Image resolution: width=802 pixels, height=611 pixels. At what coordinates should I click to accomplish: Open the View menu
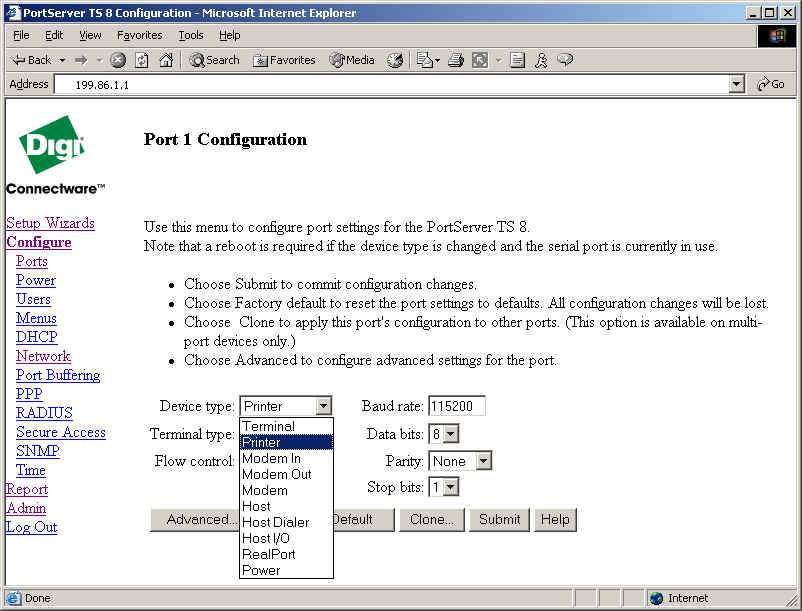[90, 35]
